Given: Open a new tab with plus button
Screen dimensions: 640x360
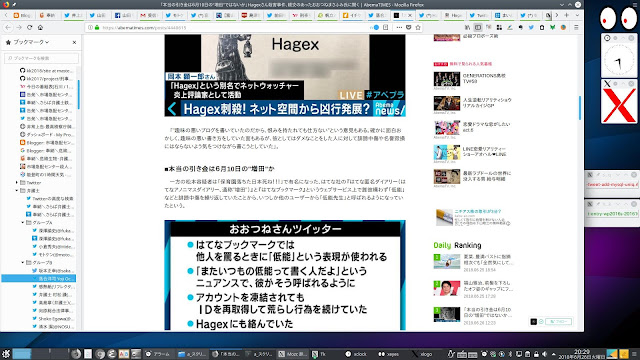Looking at the screenshot, I should pos(567,15).
